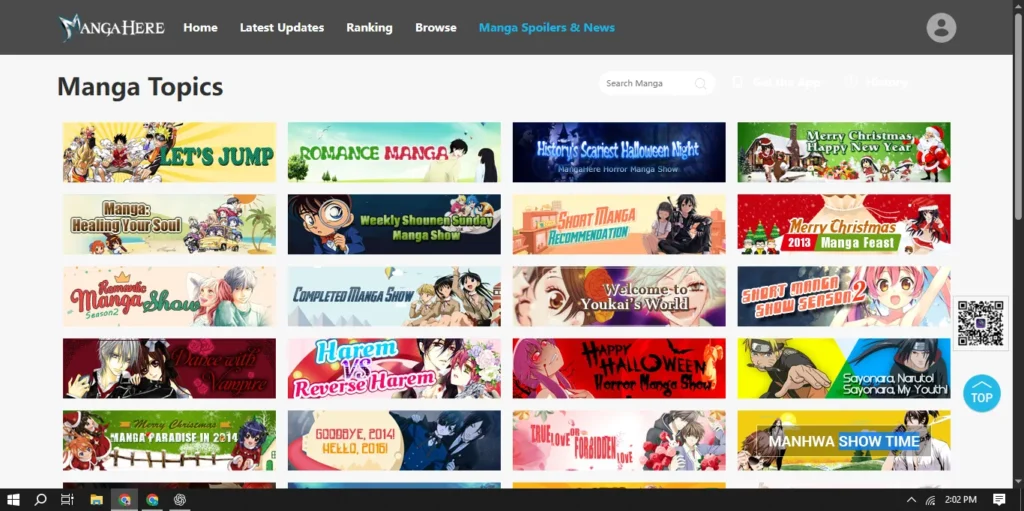Click Manga Spoilers & News link
Image resolution: width=1024 pixels, height=511 pixels.
pyautogui.click(x=546, y=27)
